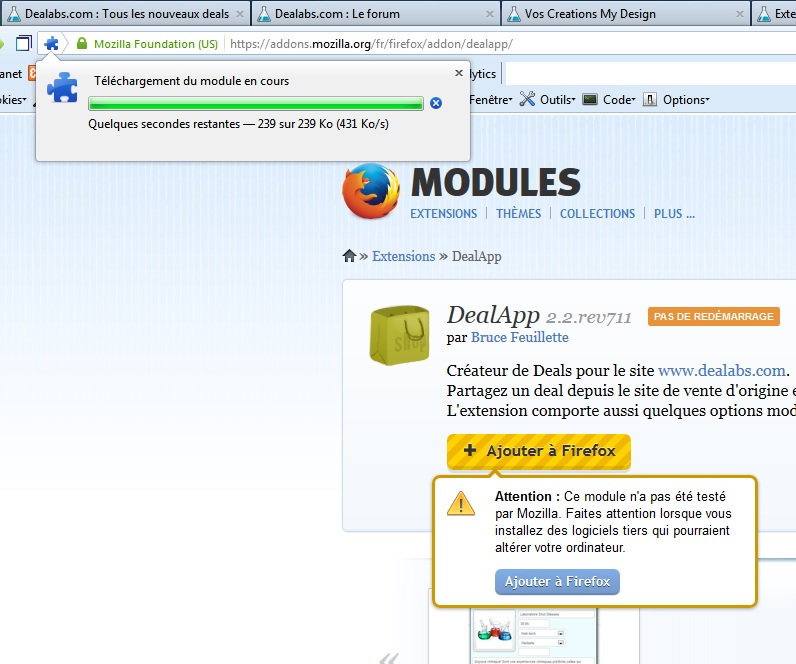Click the Options toolbar icon

(x=650, y=99)
